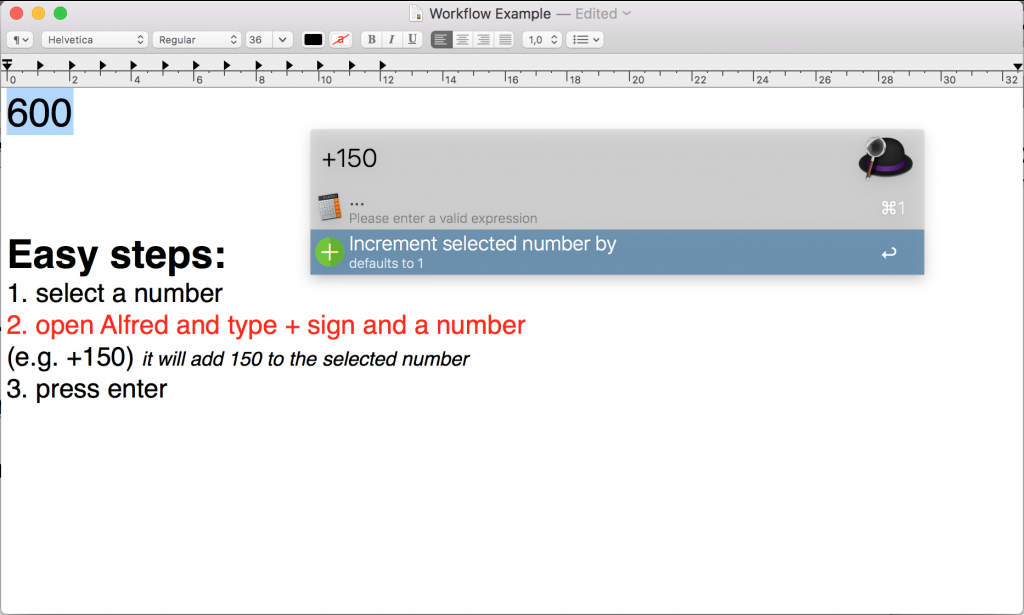Click the green plus increment icon
The width and height of the screenshot is (1024, 615).
coord(329,252)
